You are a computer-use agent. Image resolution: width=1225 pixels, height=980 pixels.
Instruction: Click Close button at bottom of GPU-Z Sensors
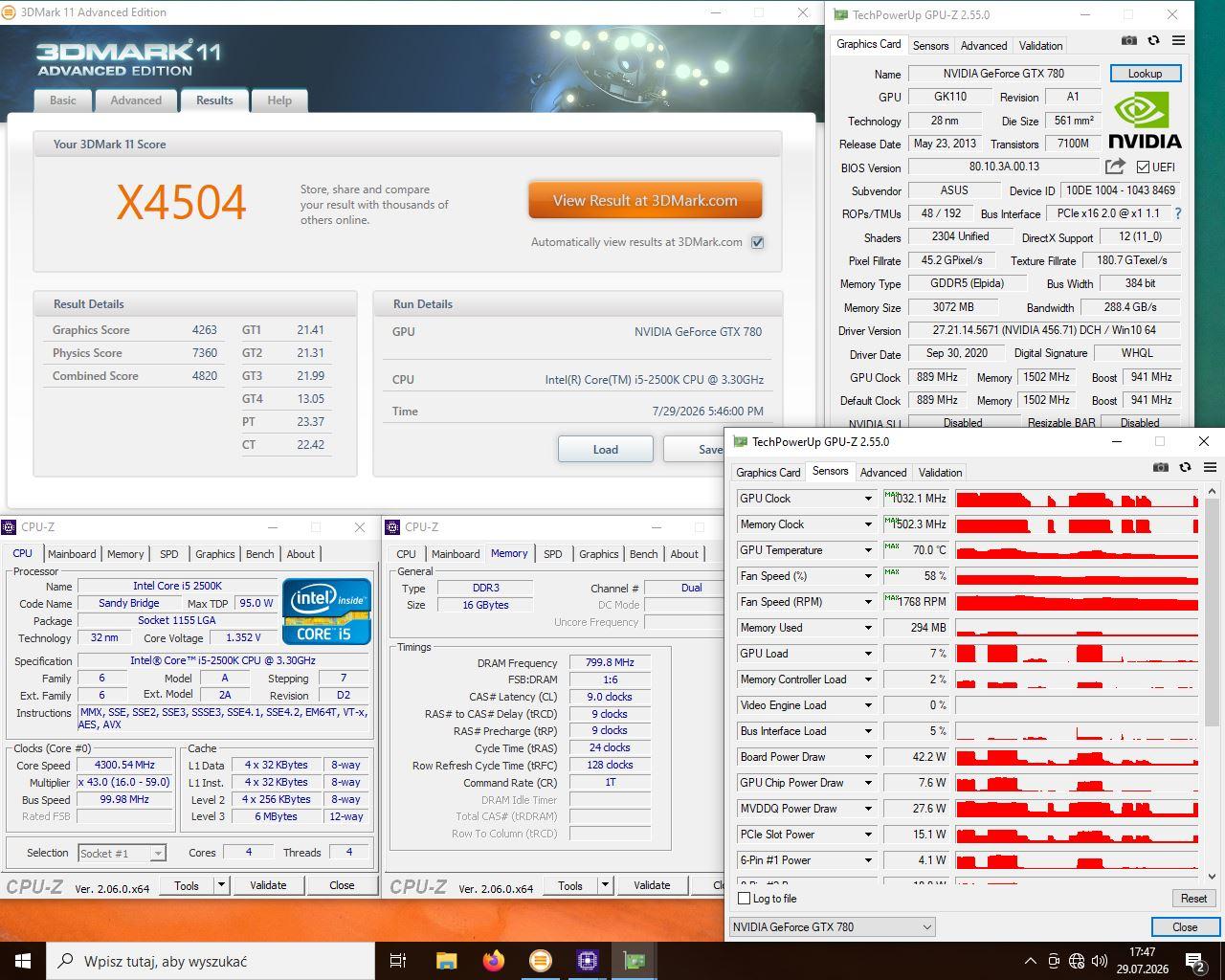point(1185,926)
